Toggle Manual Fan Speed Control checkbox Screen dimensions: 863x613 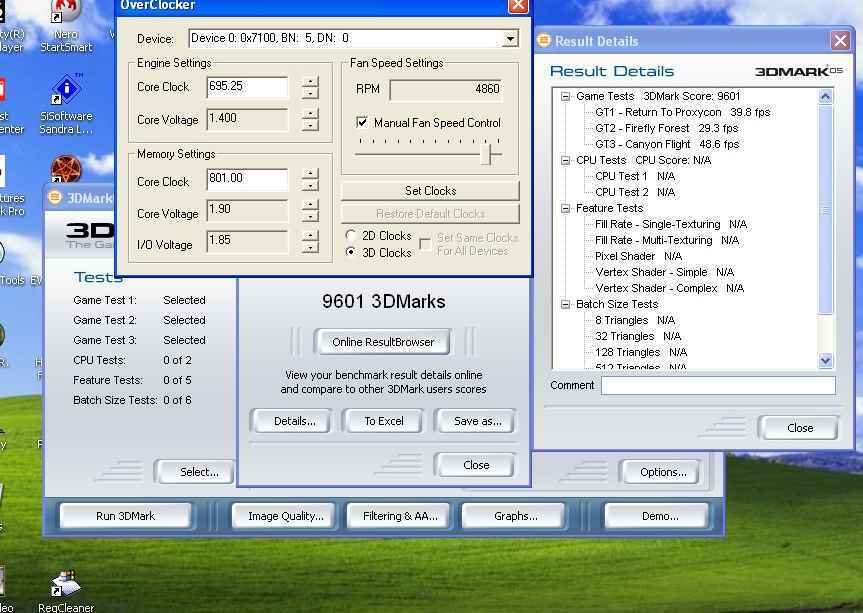click(x=362, y=123)
